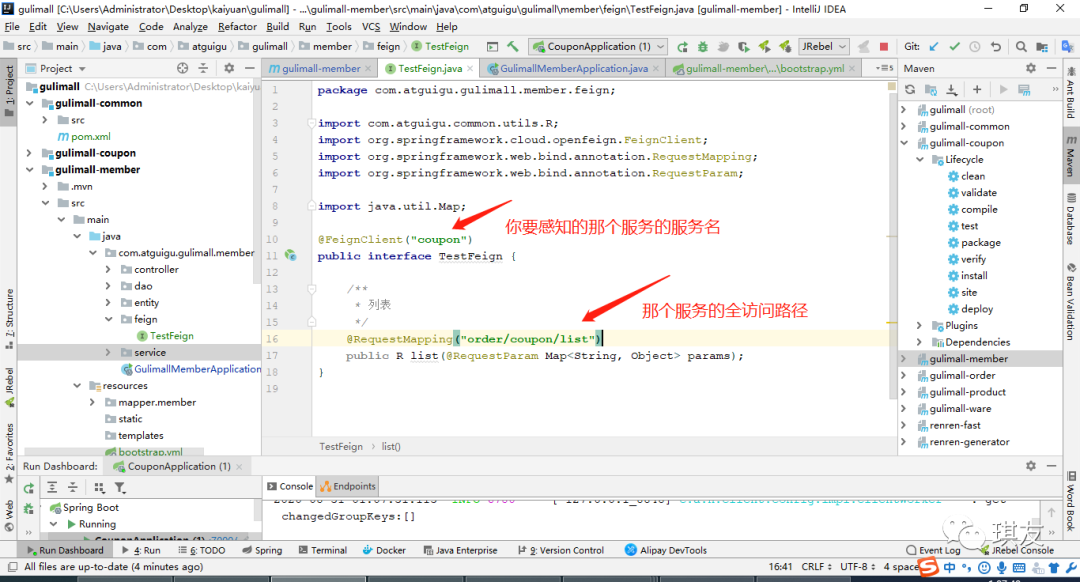The height and width of the screenshot is (582, 1080).
Task: Toggle the 2: Favorites stripe button
Action: (x=9, y=453)
